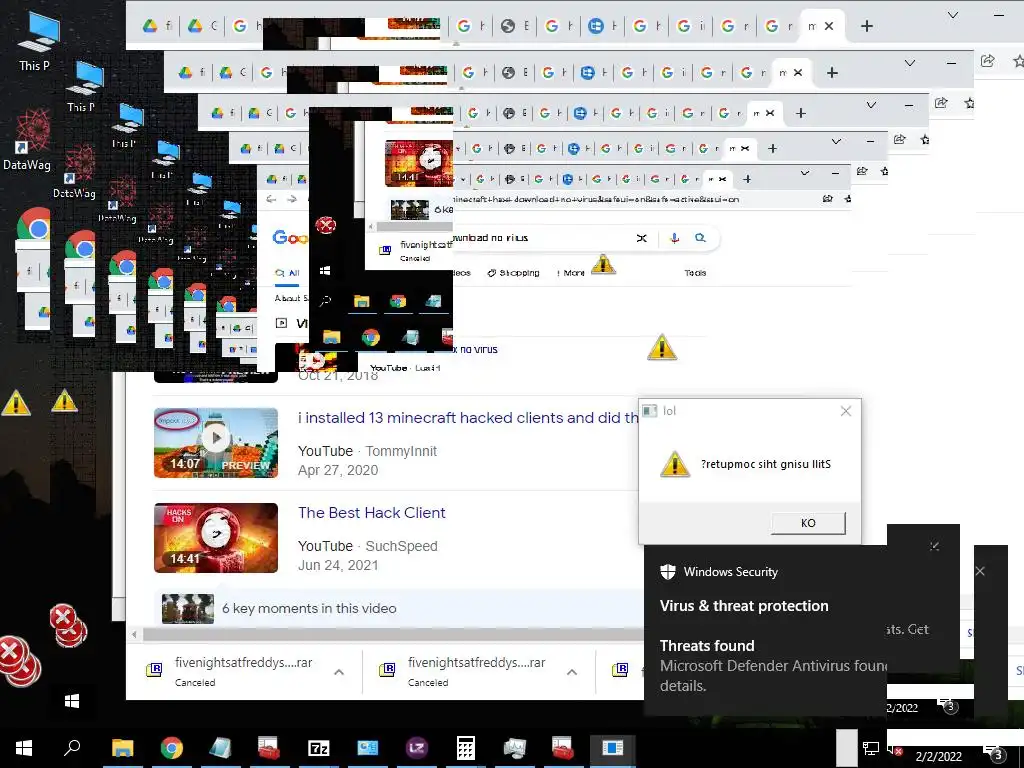Switch to the Shopping results tab
Screen dimensions: 1024x768
pyautogui.click(x=513, y=273)
